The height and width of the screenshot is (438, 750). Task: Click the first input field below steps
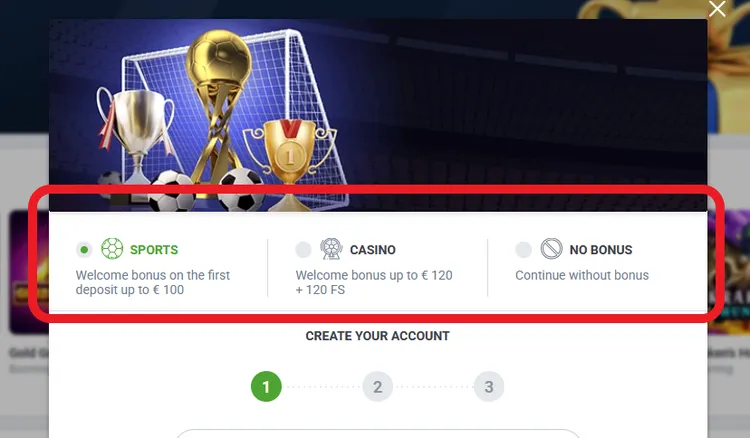pyautogui.click(x=378, y=433)
